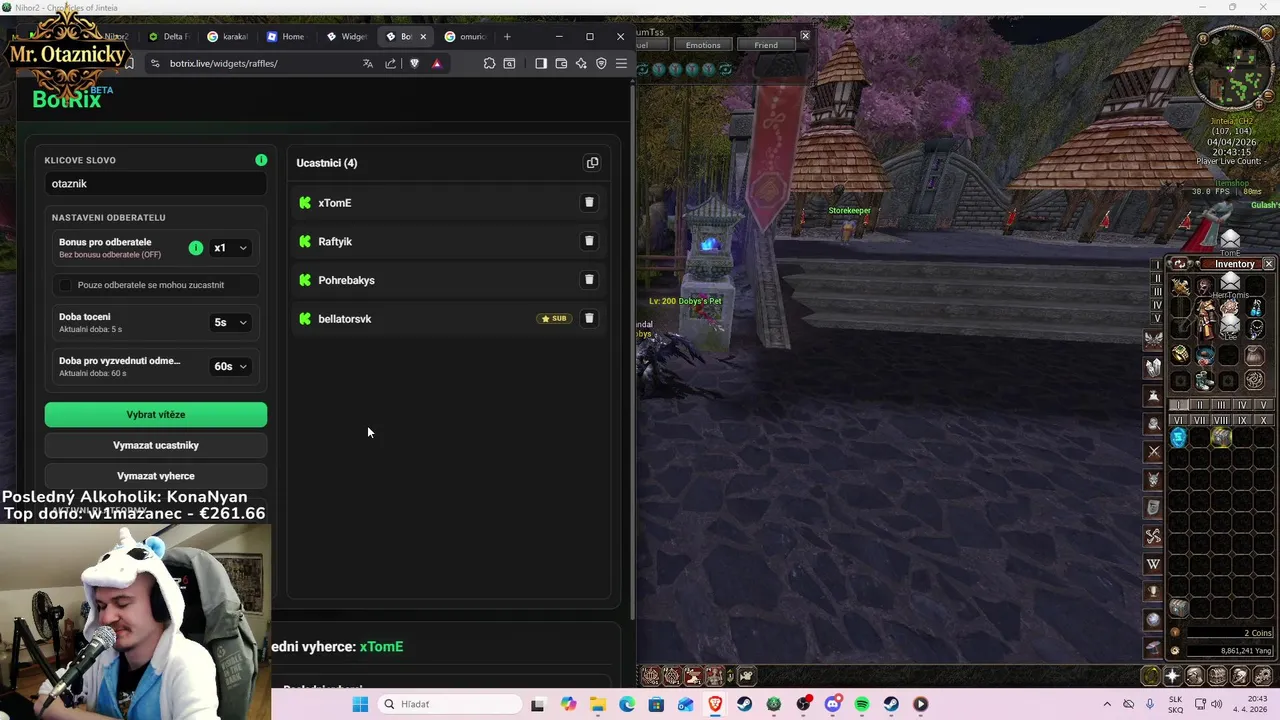
Task: Click the Kick platform icon next to xTomE
Action: point(305,203)
